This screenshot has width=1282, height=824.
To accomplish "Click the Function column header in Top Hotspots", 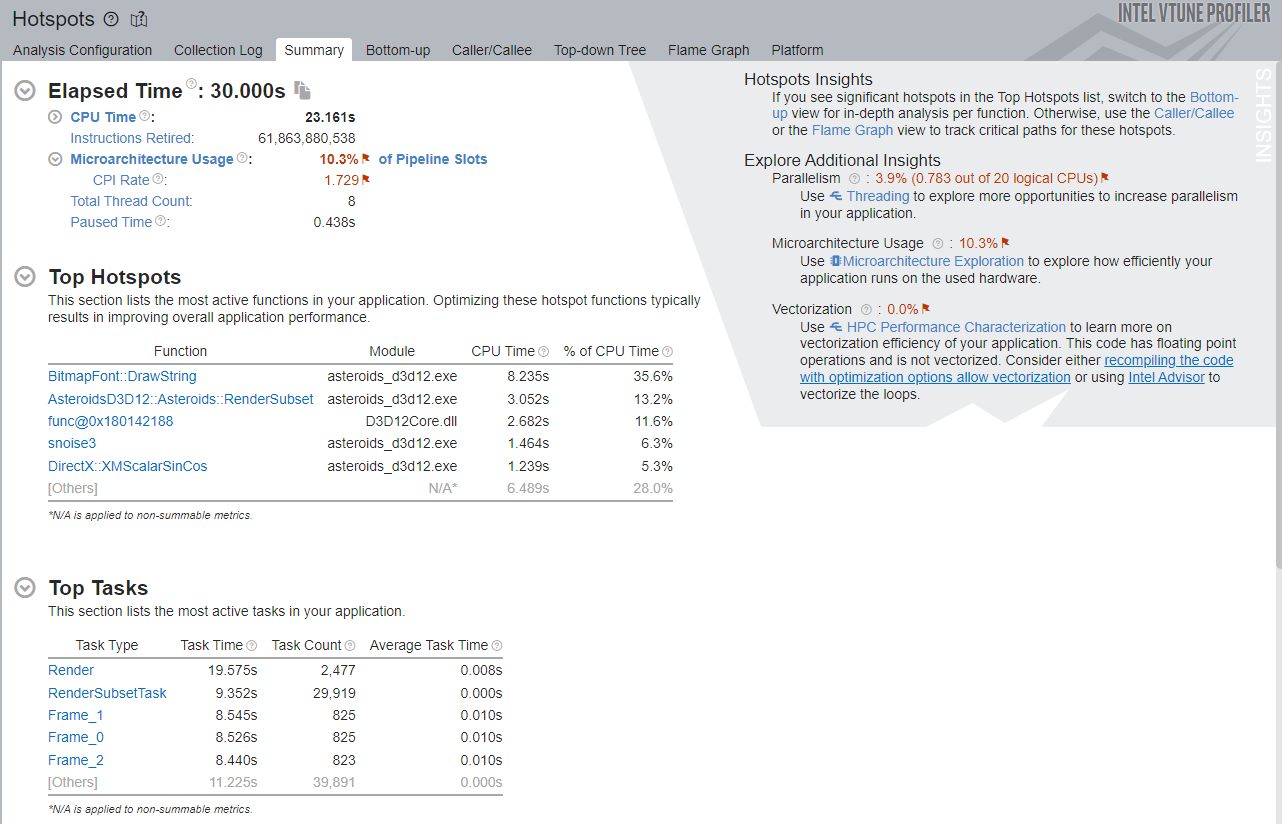I will 181,351.
